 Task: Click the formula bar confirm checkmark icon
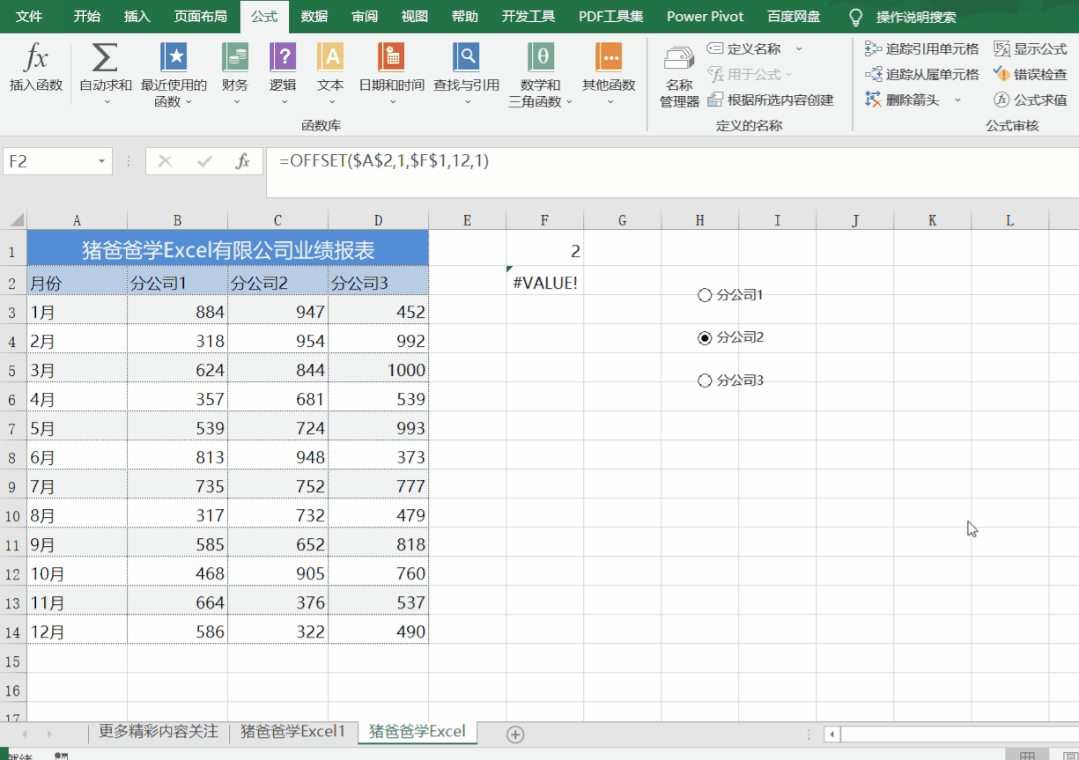point(204,162)
